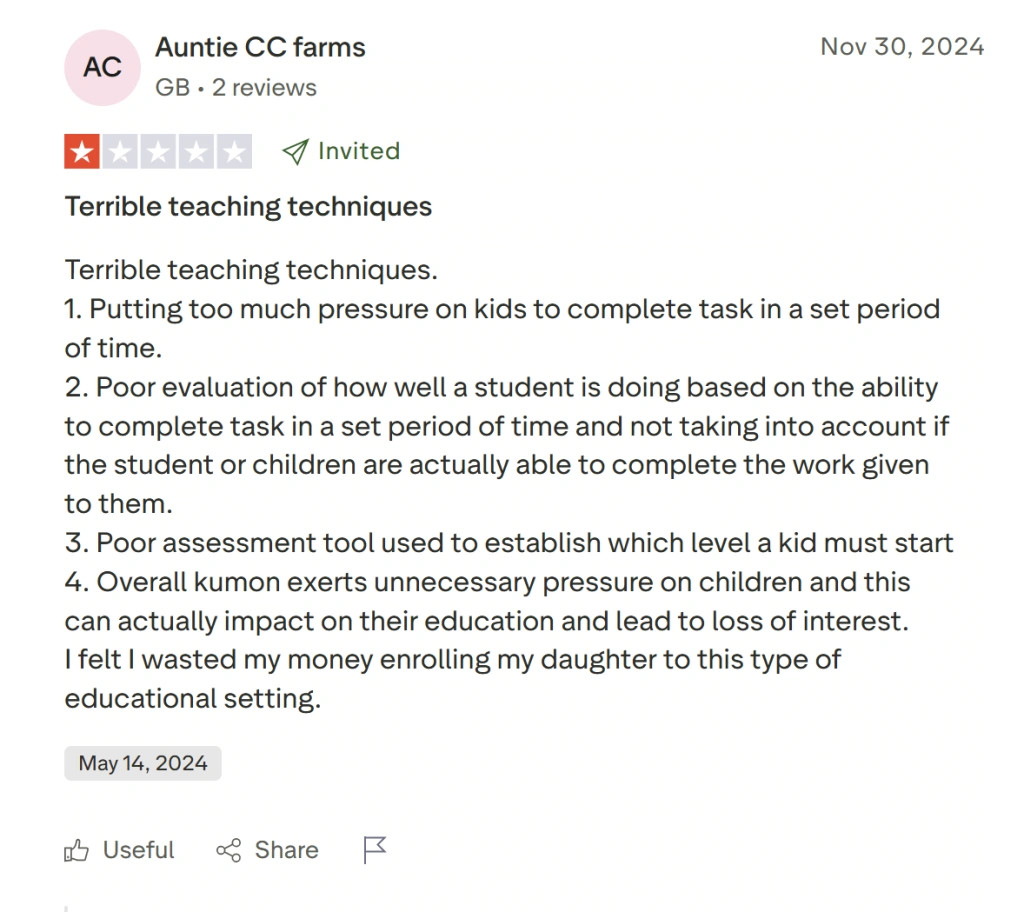Click the Invited label text
1024x912 pixels.
click(357, 151)
